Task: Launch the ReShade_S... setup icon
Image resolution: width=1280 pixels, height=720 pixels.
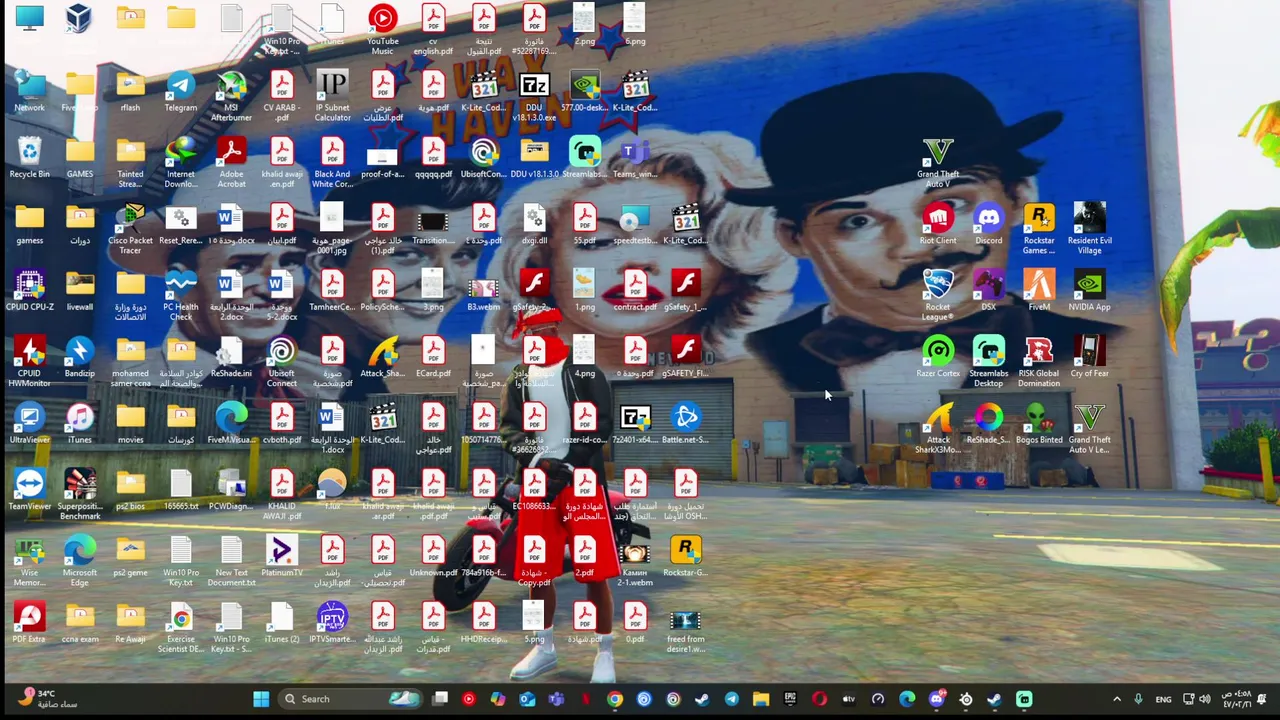Action: click(x=988, y=424)
